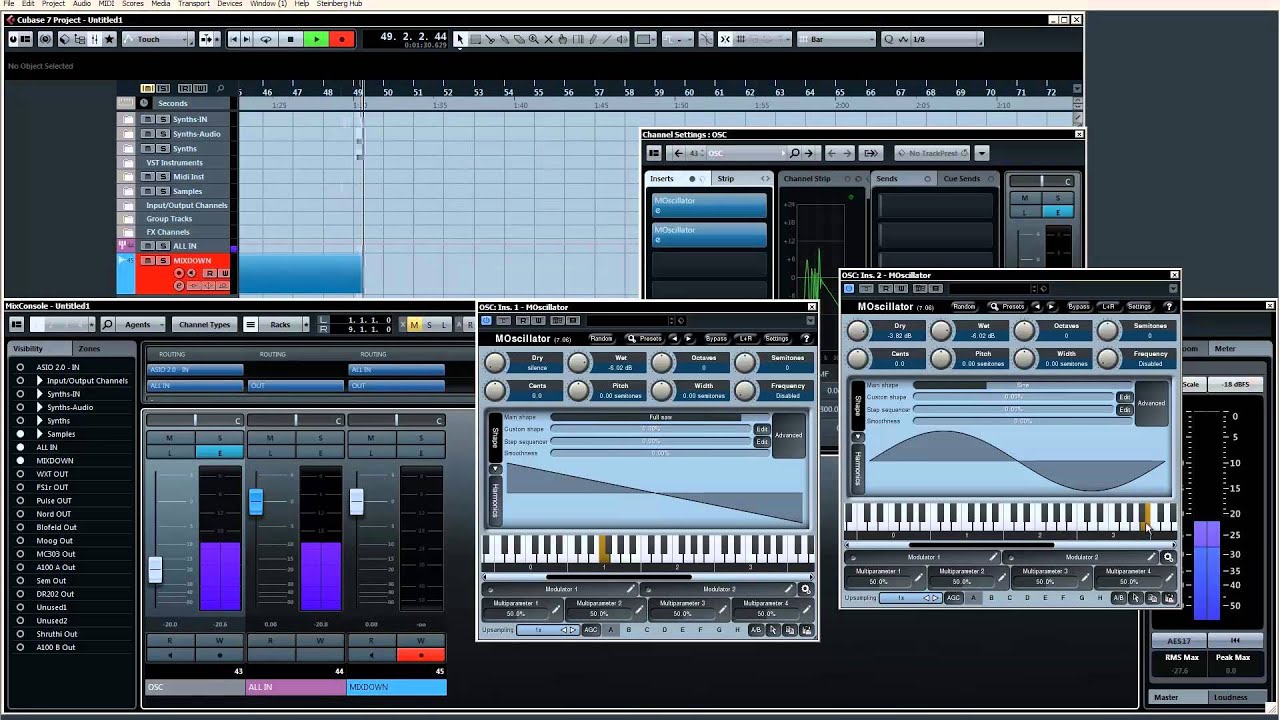The image size is (1280, 720).
Task: Expand Input/Output Channels in Visibility list
Action: tap(40, 381)
